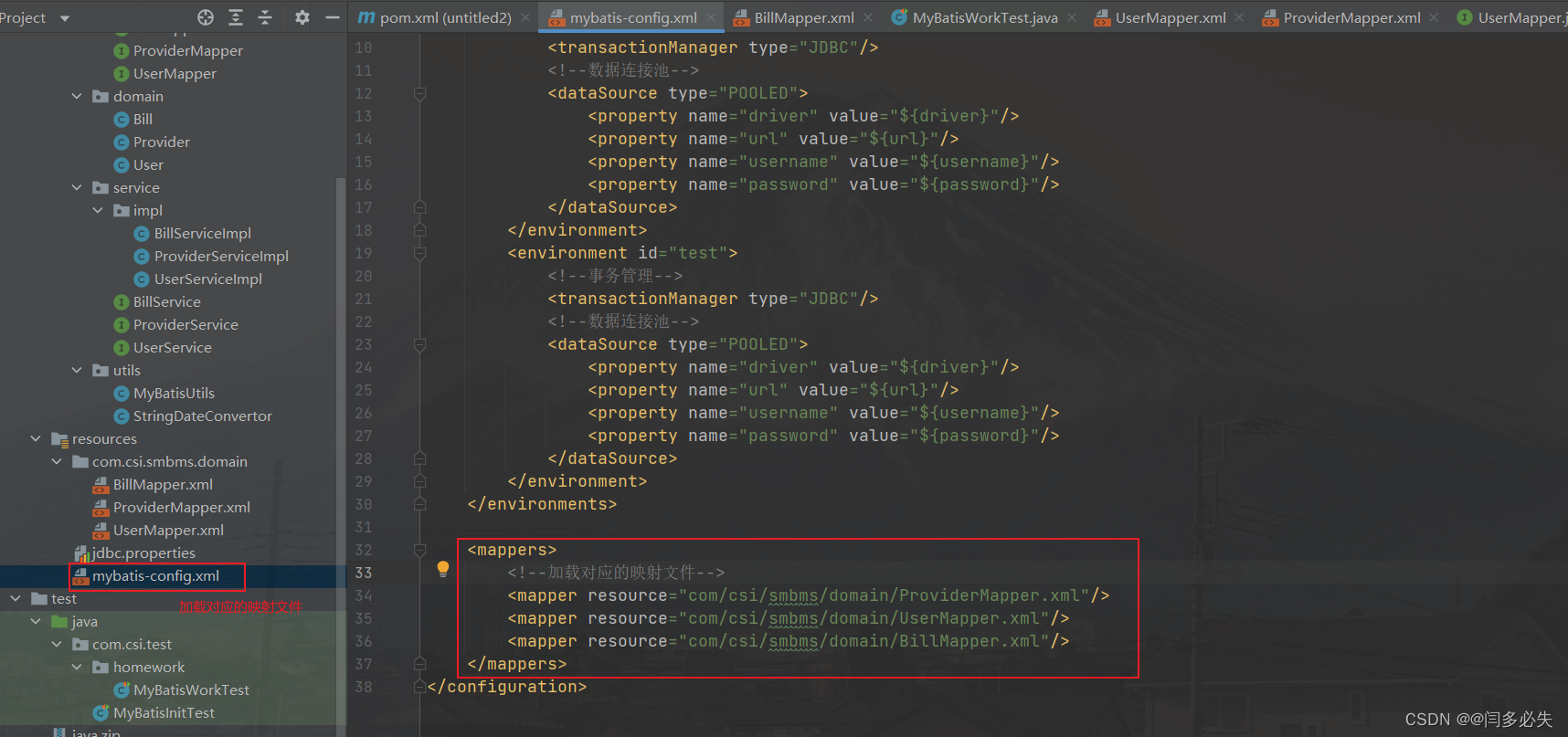Viewport: 1568px width, 737px height.
Task: Click the Collapse All icon in Project toolbar
Action: pos(265,17)
